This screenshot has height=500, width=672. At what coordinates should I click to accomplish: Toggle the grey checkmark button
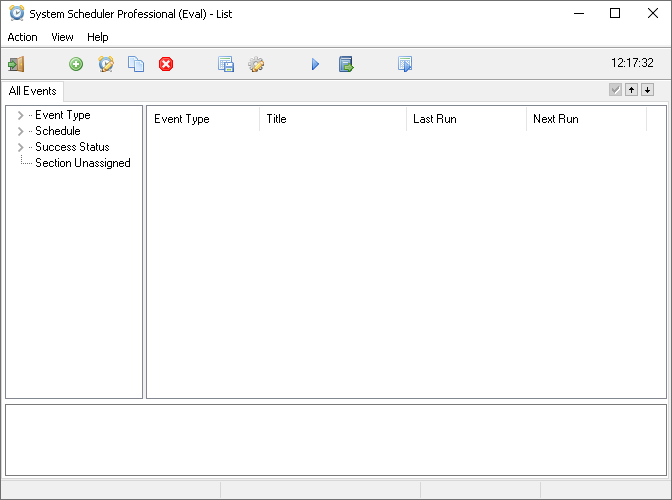point(615,90)
